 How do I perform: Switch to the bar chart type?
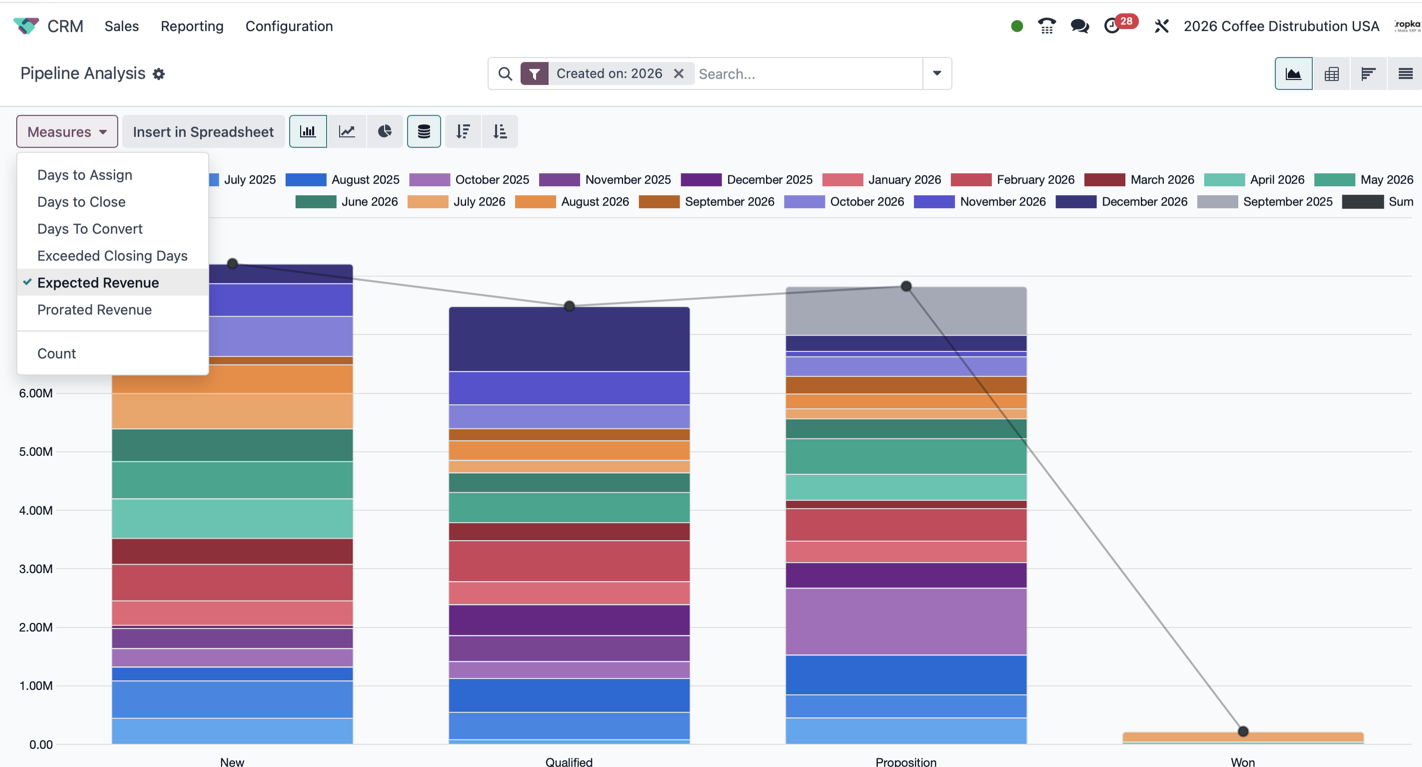pyautogui.click(x=308, y=131)
